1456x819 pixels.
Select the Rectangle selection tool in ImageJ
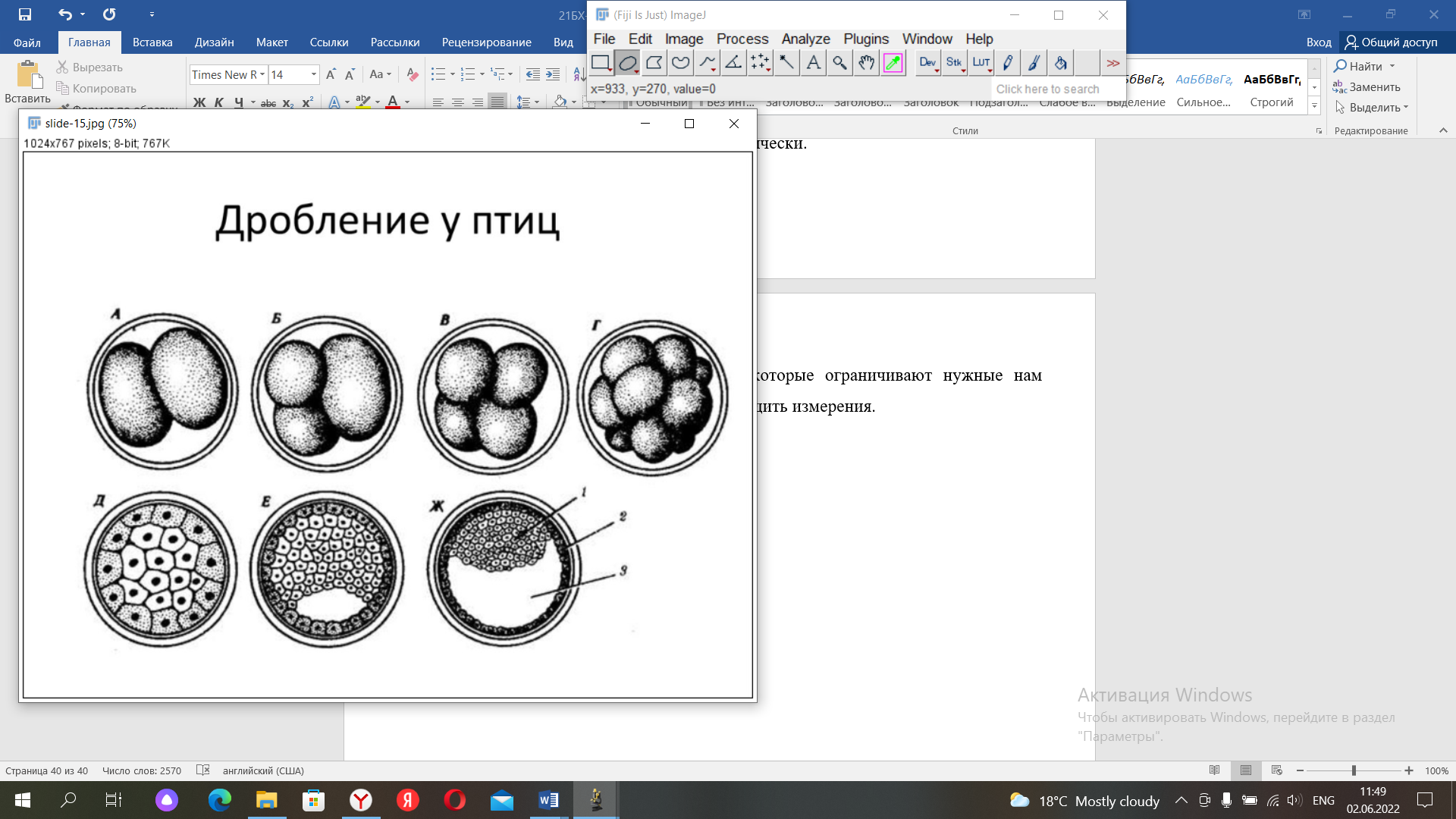click(x=601, y=63)
